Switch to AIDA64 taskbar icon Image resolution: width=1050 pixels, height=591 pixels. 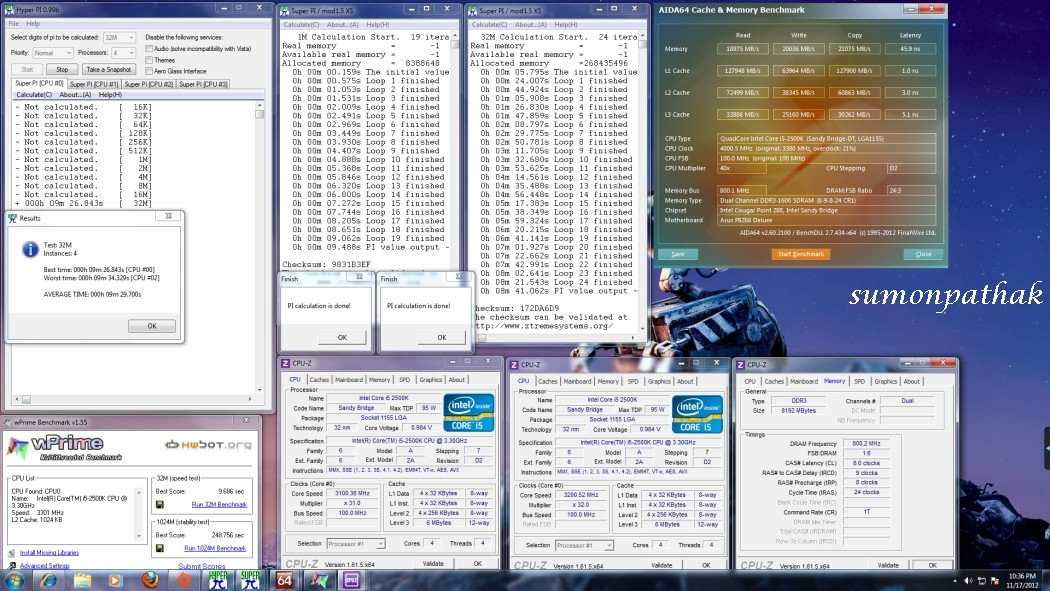click(x=285, y=580)
